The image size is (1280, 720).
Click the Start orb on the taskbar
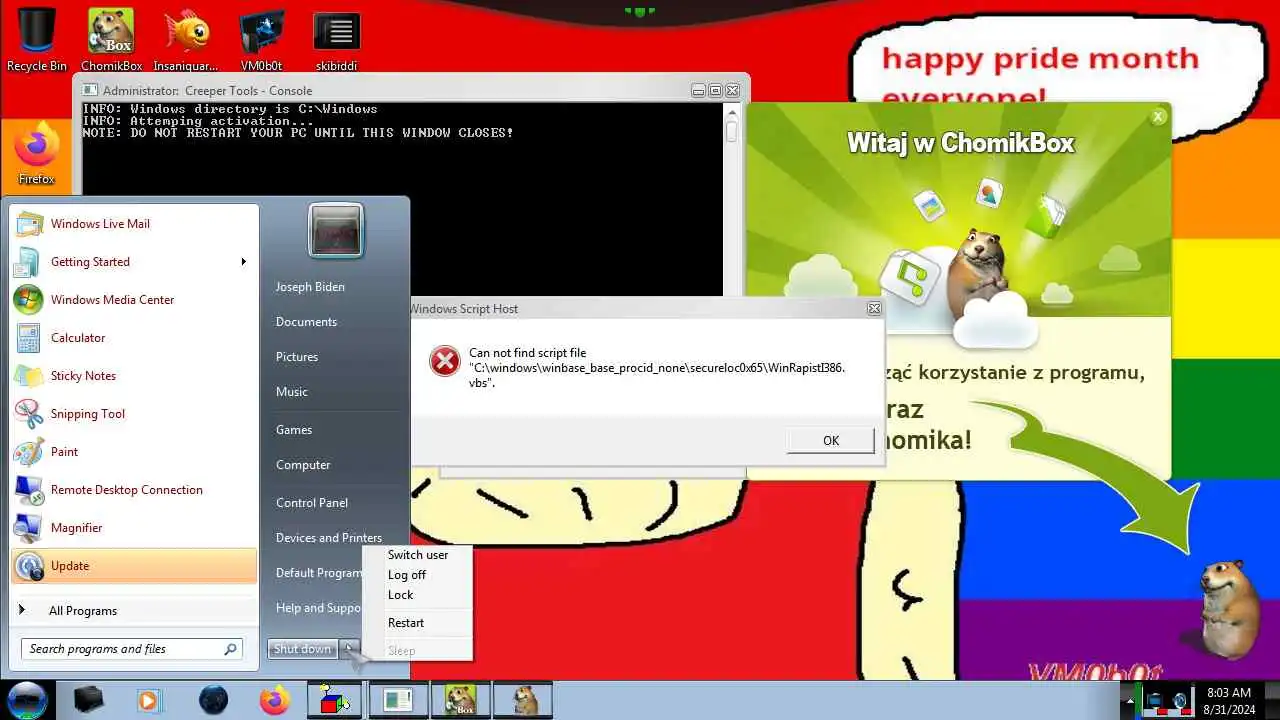27,700
